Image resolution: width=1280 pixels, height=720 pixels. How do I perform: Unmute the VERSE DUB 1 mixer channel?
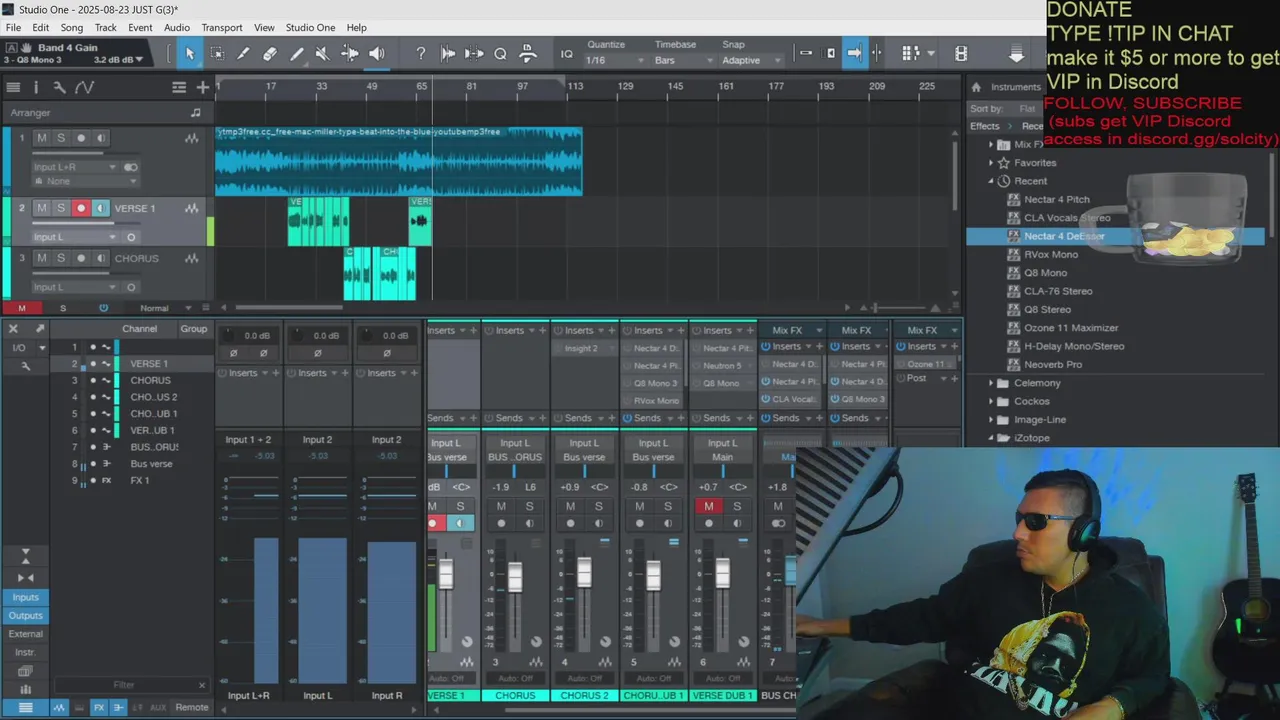click(x=708, y=506)
